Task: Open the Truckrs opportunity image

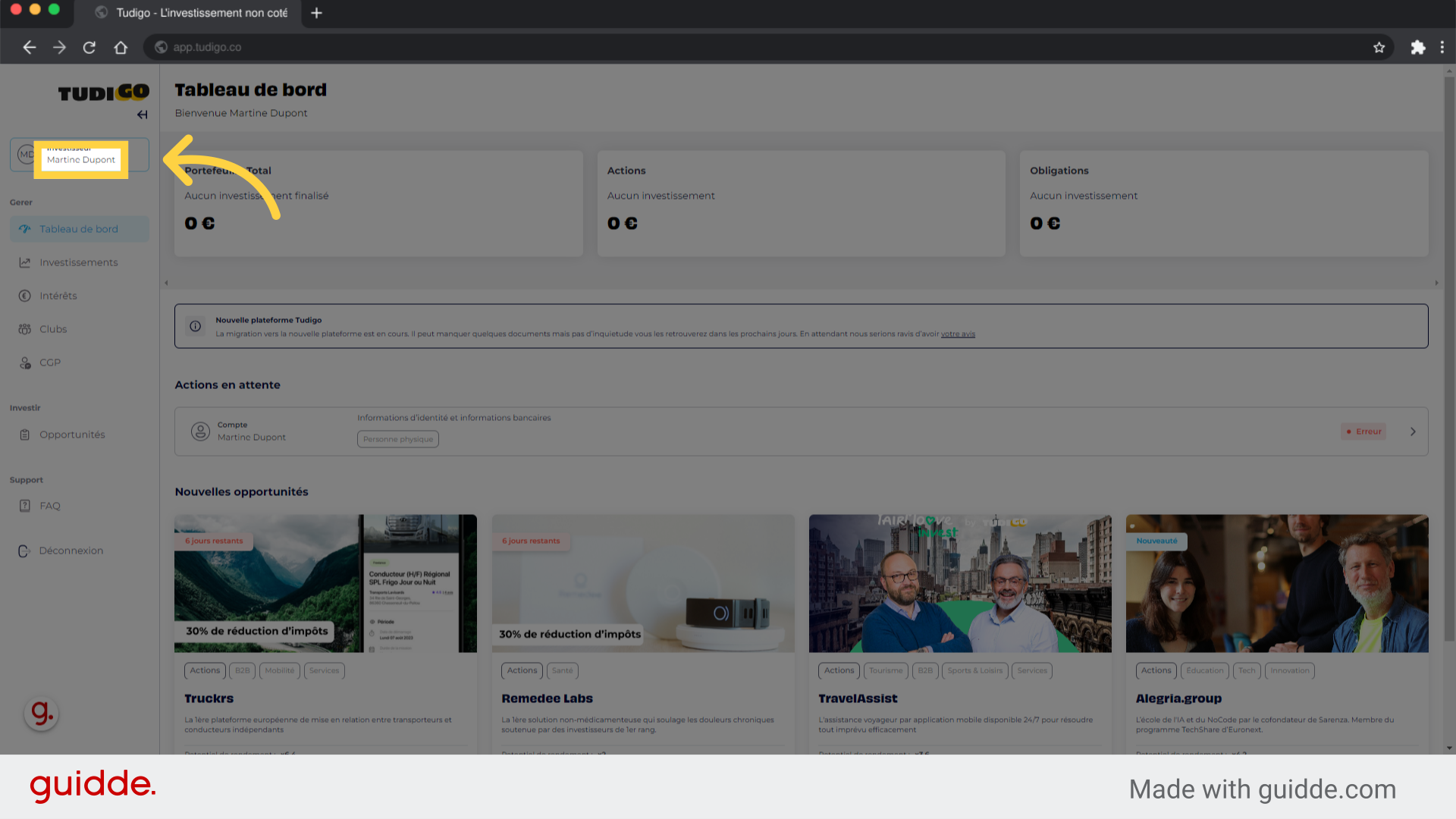Action: [x=325, y=583]
